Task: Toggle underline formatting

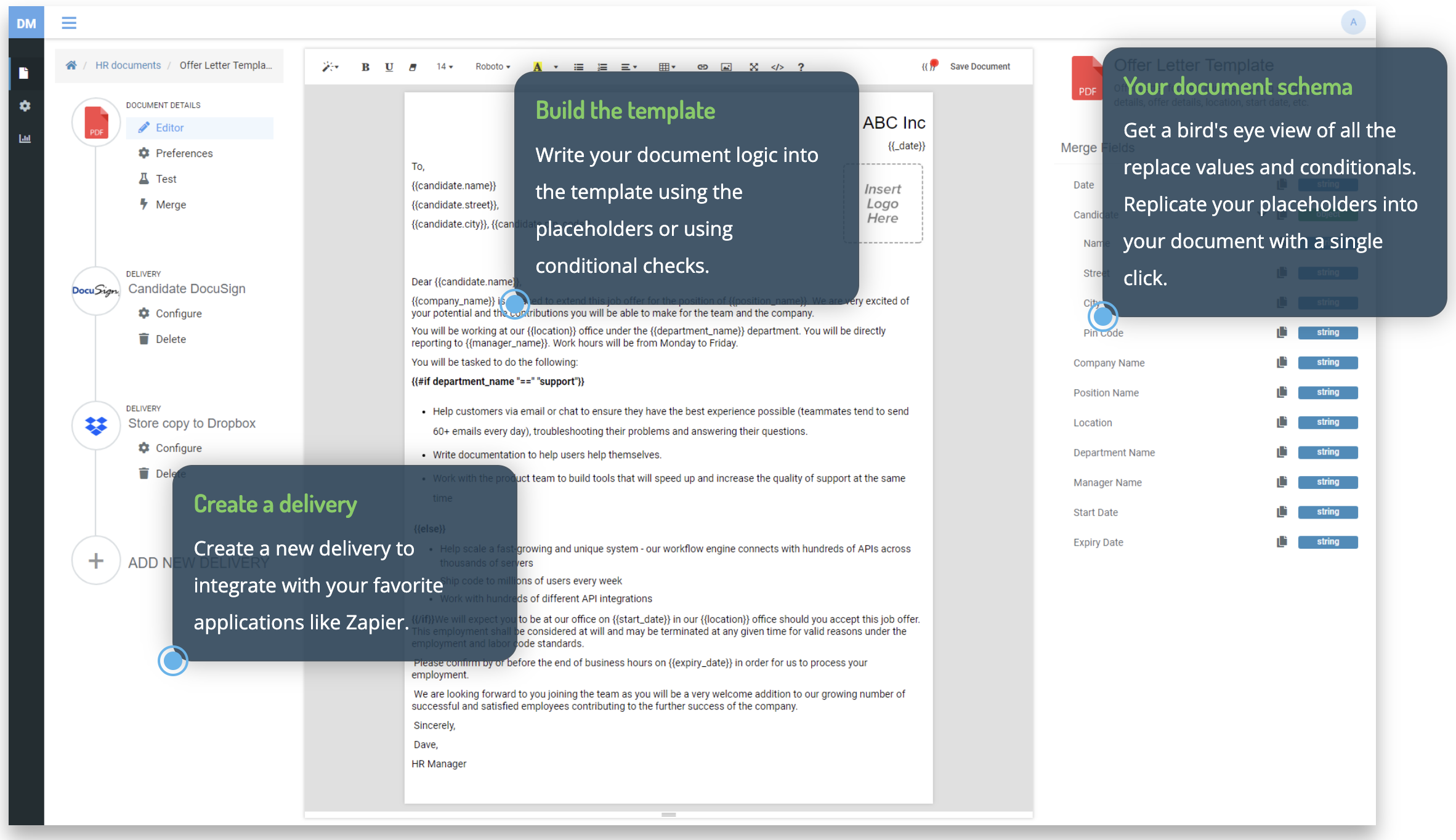Action: pyautogui.click(x=389, y=67)
